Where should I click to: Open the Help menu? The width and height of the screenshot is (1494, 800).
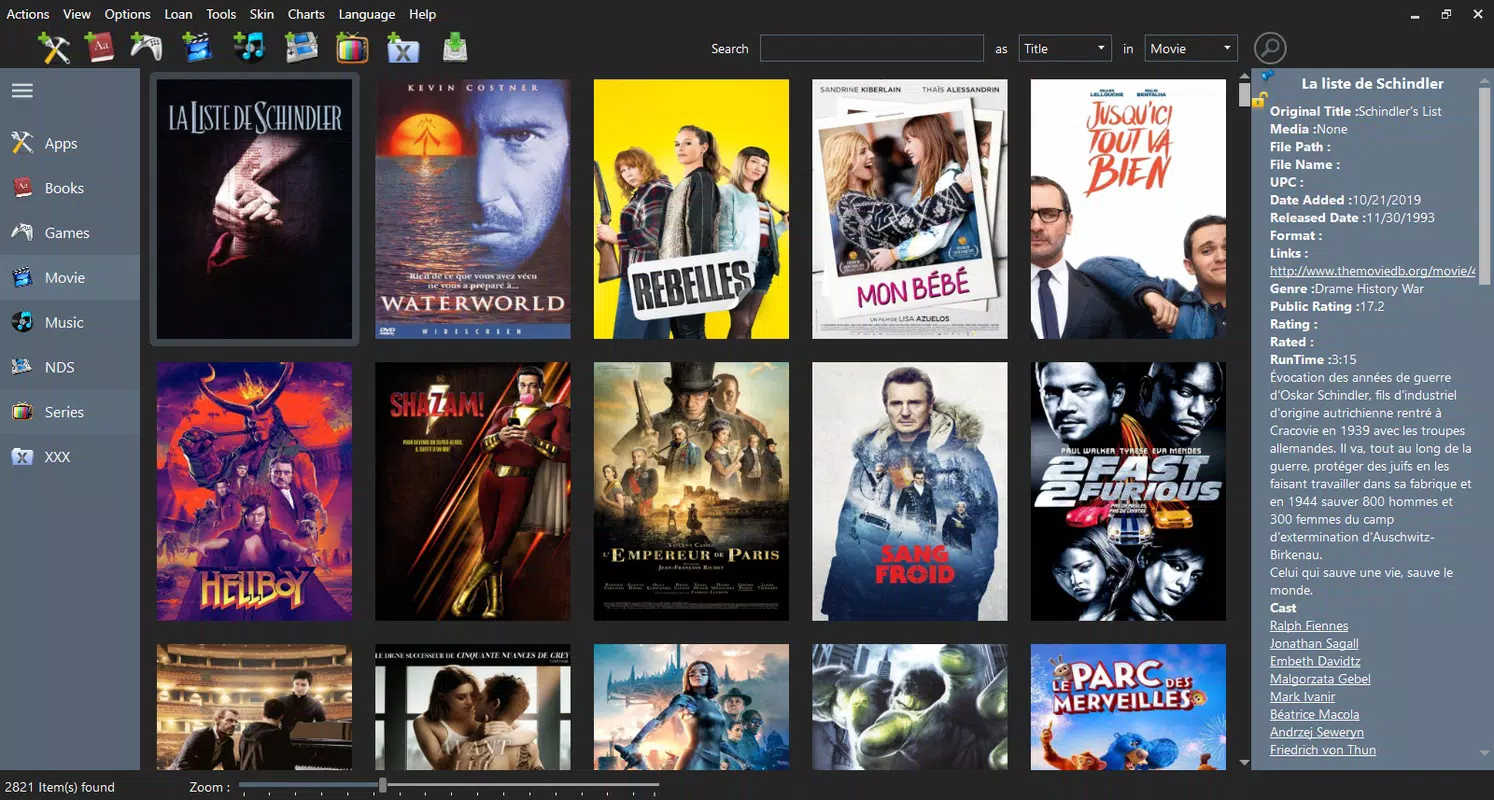tap(423, 14)
